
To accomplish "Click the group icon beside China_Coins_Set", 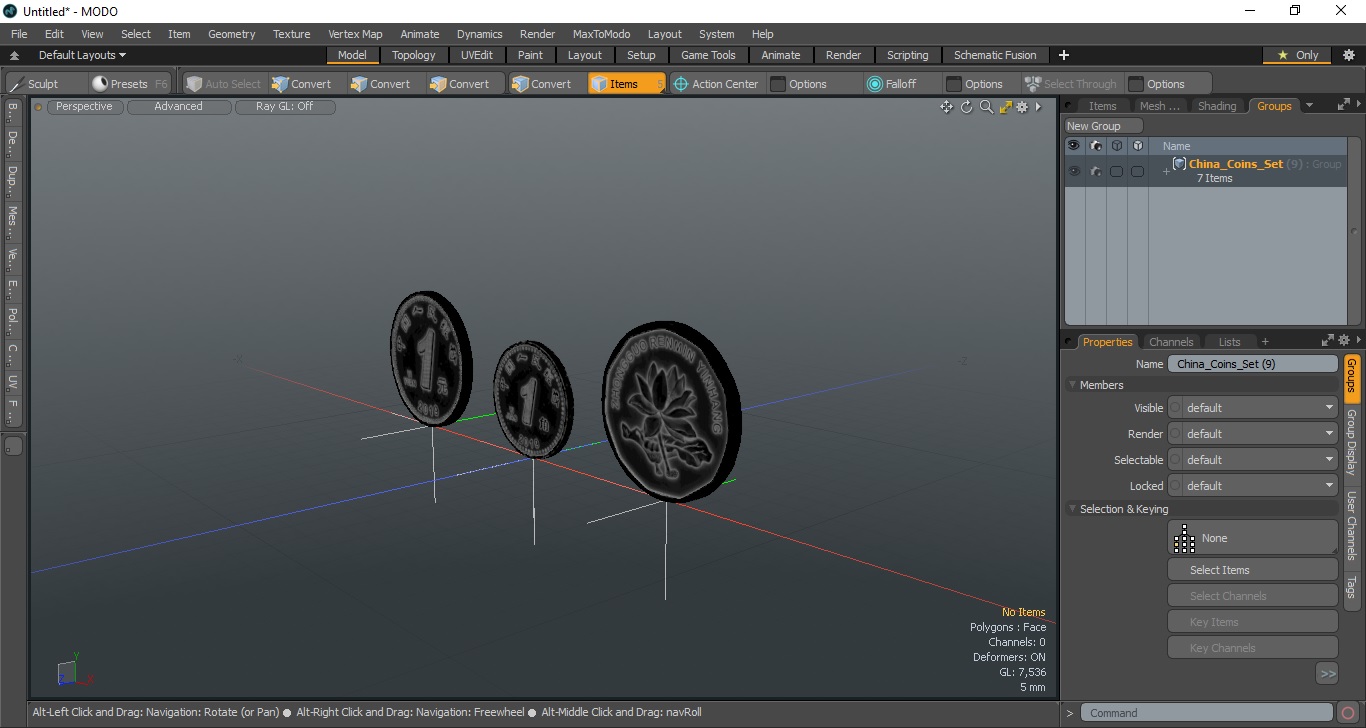I will pyautogui.click(x=1179, y=164).
